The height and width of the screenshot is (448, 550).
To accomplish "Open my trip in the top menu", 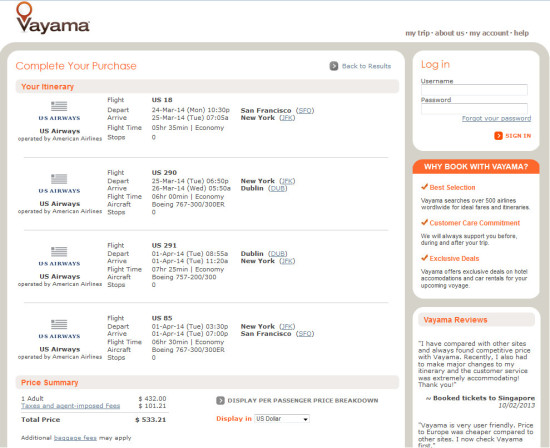I will [417, 33].
